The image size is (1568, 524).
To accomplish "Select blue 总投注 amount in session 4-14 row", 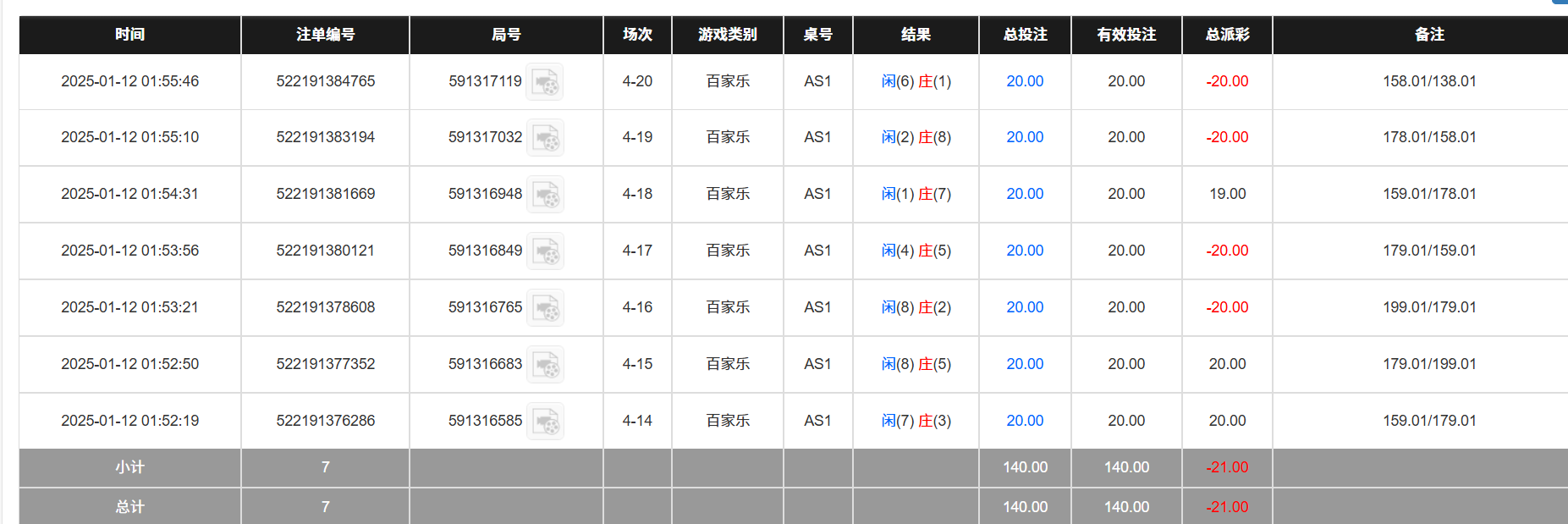I will tap(1024, 421).
